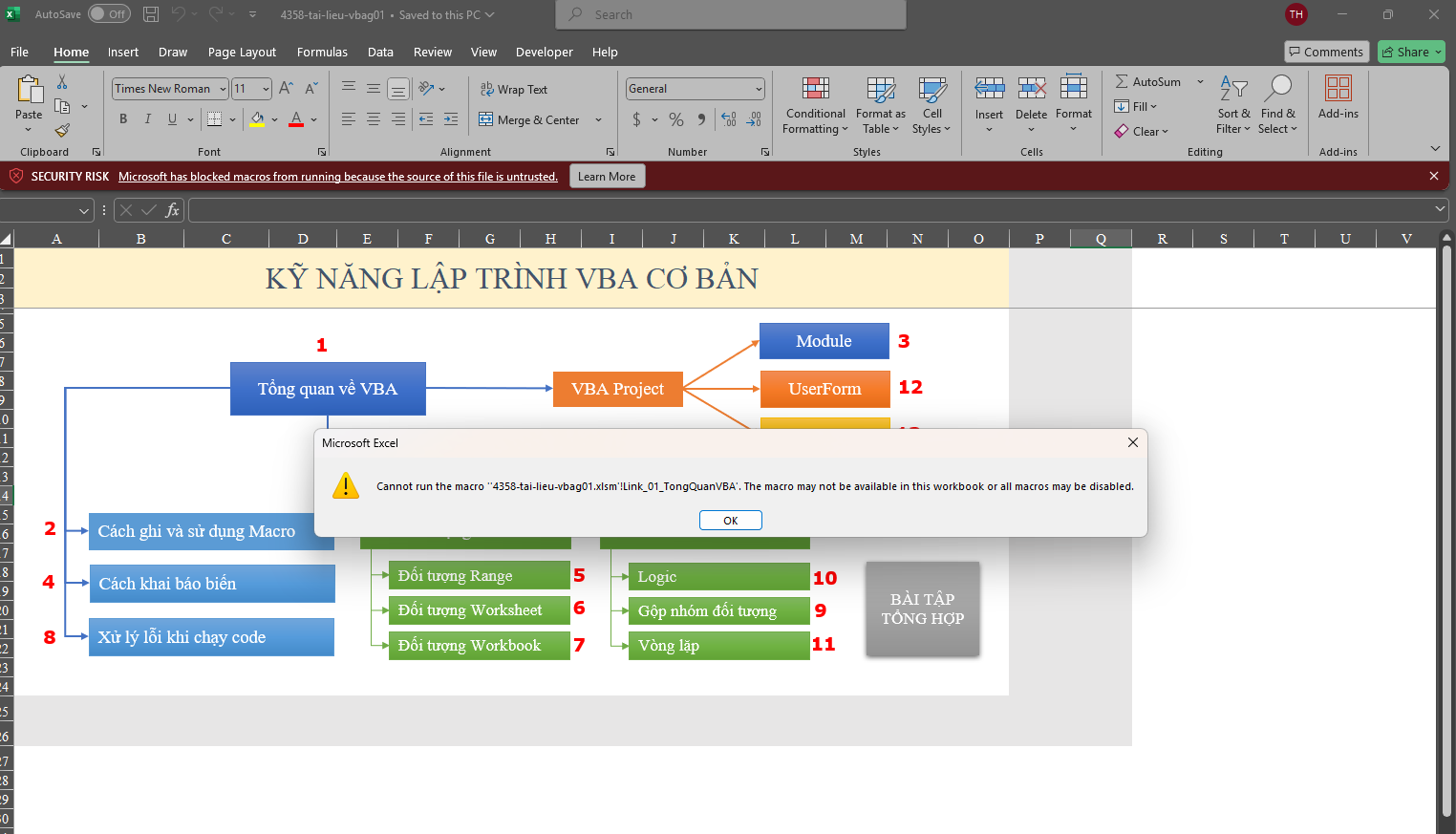The image size is (1456, 834).
Task: Toggle Align Left in Alignment group
Action: pos(349,119)
